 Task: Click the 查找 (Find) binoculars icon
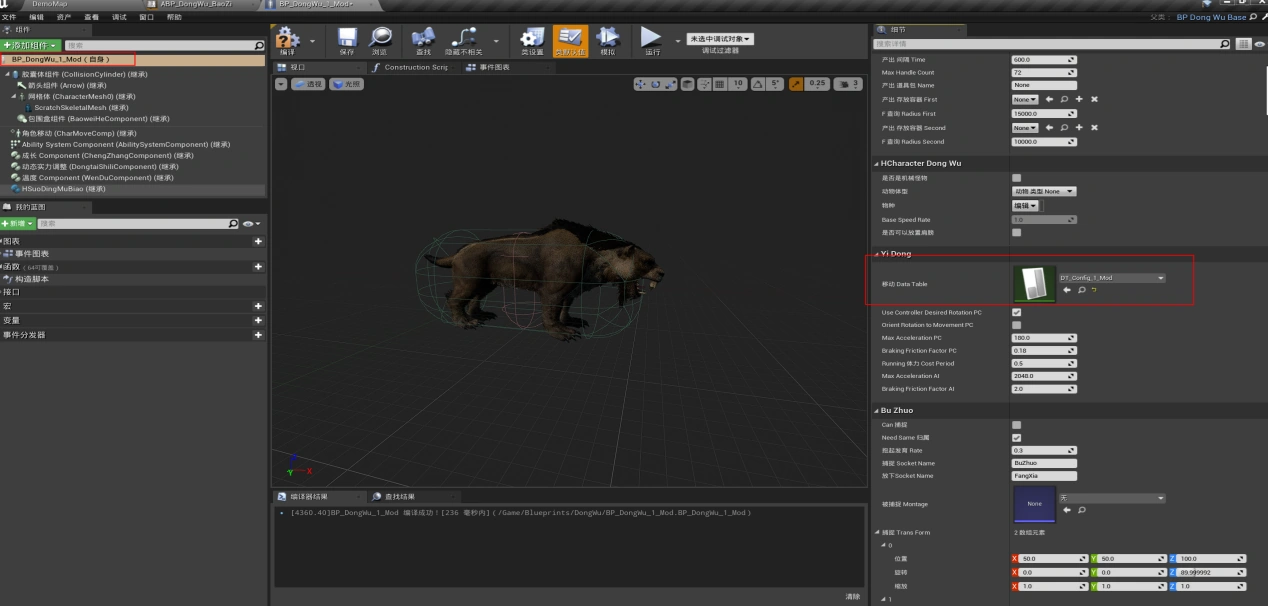(423, 39)
